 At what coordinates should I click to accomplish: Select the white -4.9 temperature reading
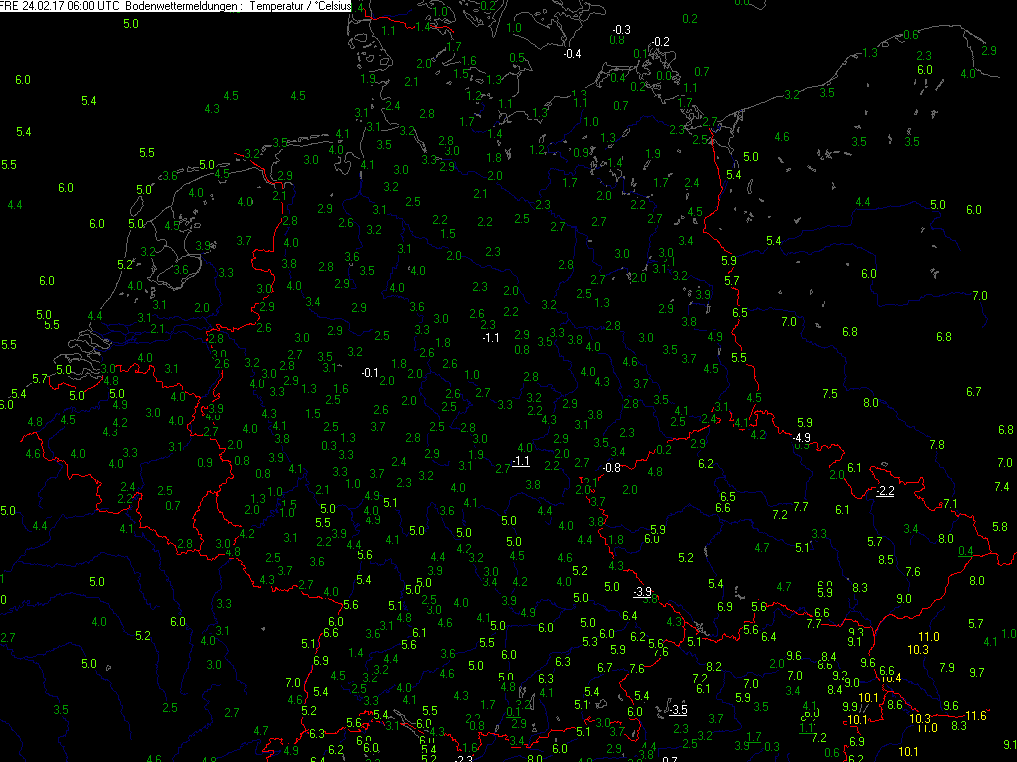tap(801, 438)
